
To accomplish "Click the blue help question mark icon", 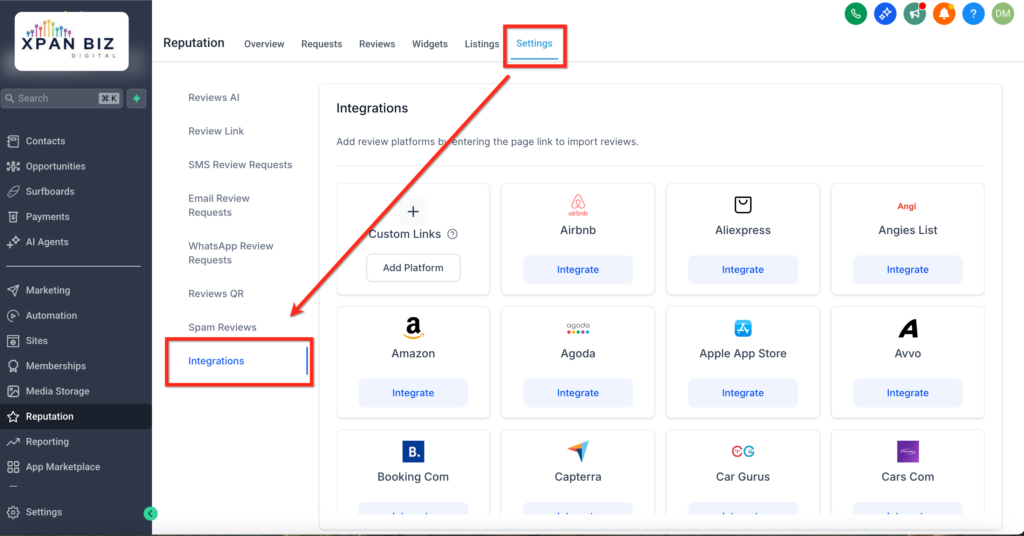I will point(973,14).
